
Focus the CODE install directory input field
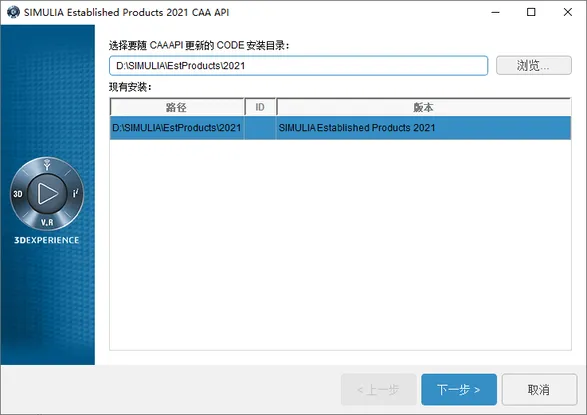tap(298, 66)
